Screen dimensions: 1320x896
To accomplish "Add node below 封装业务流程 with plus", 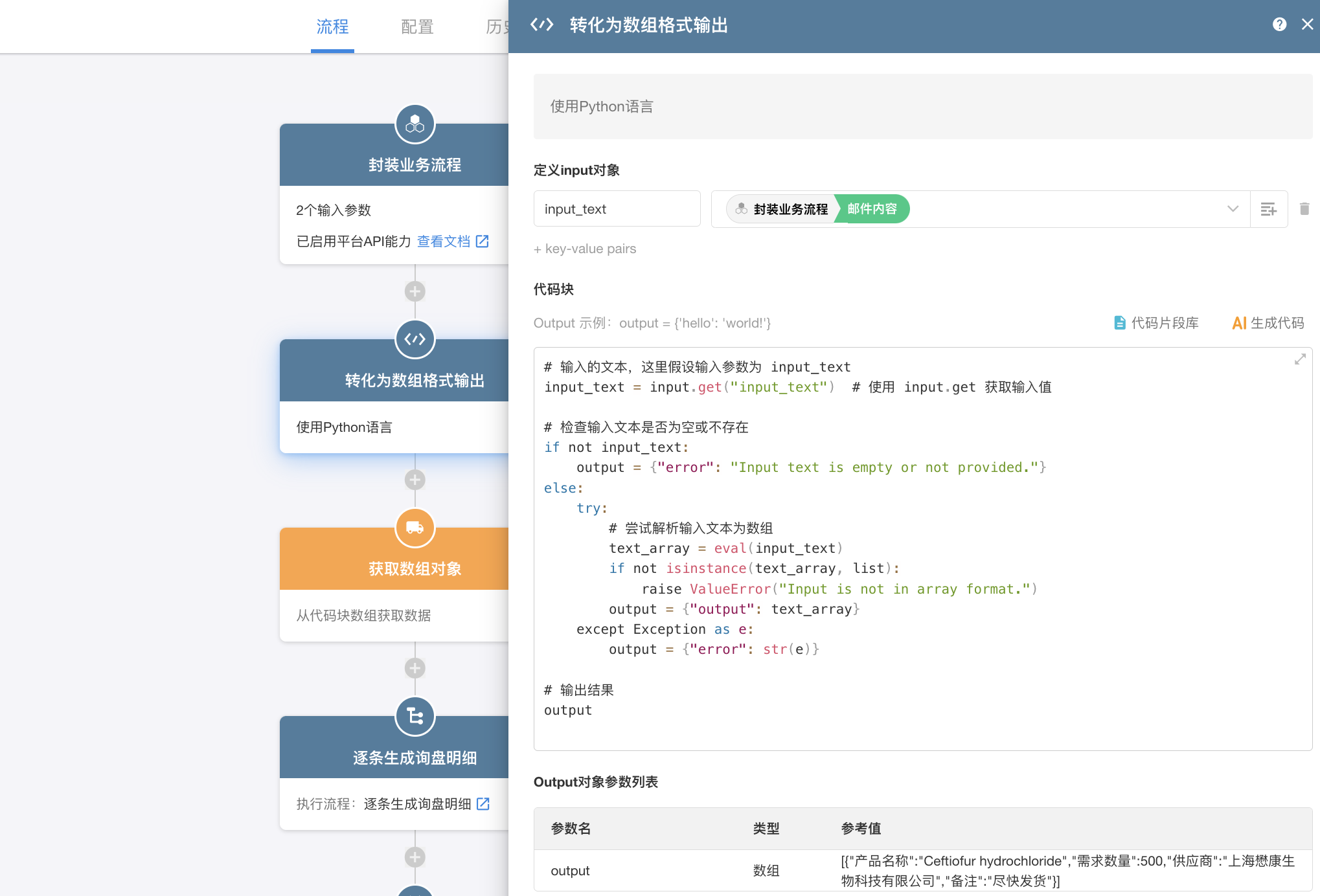I will pos(415,291).
